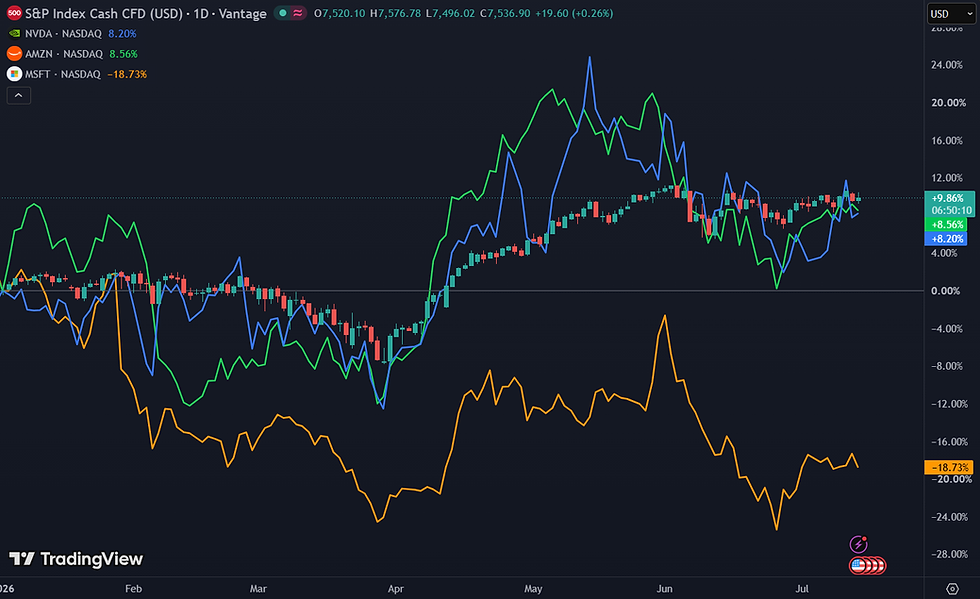
Task: Click the orange −18.73% MSFT axis label
Action: click(x=949, y=467)
